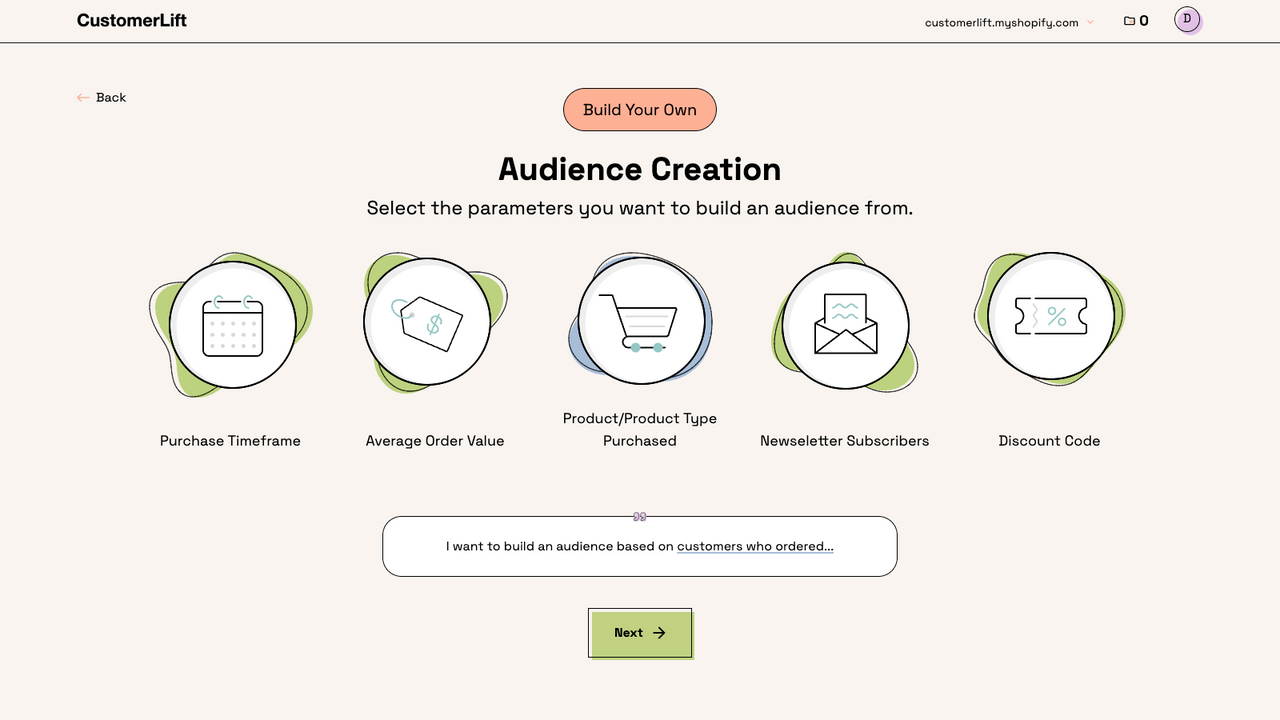
Task: Expand the customers who ordered options
Action: click(x=755, y=546)
